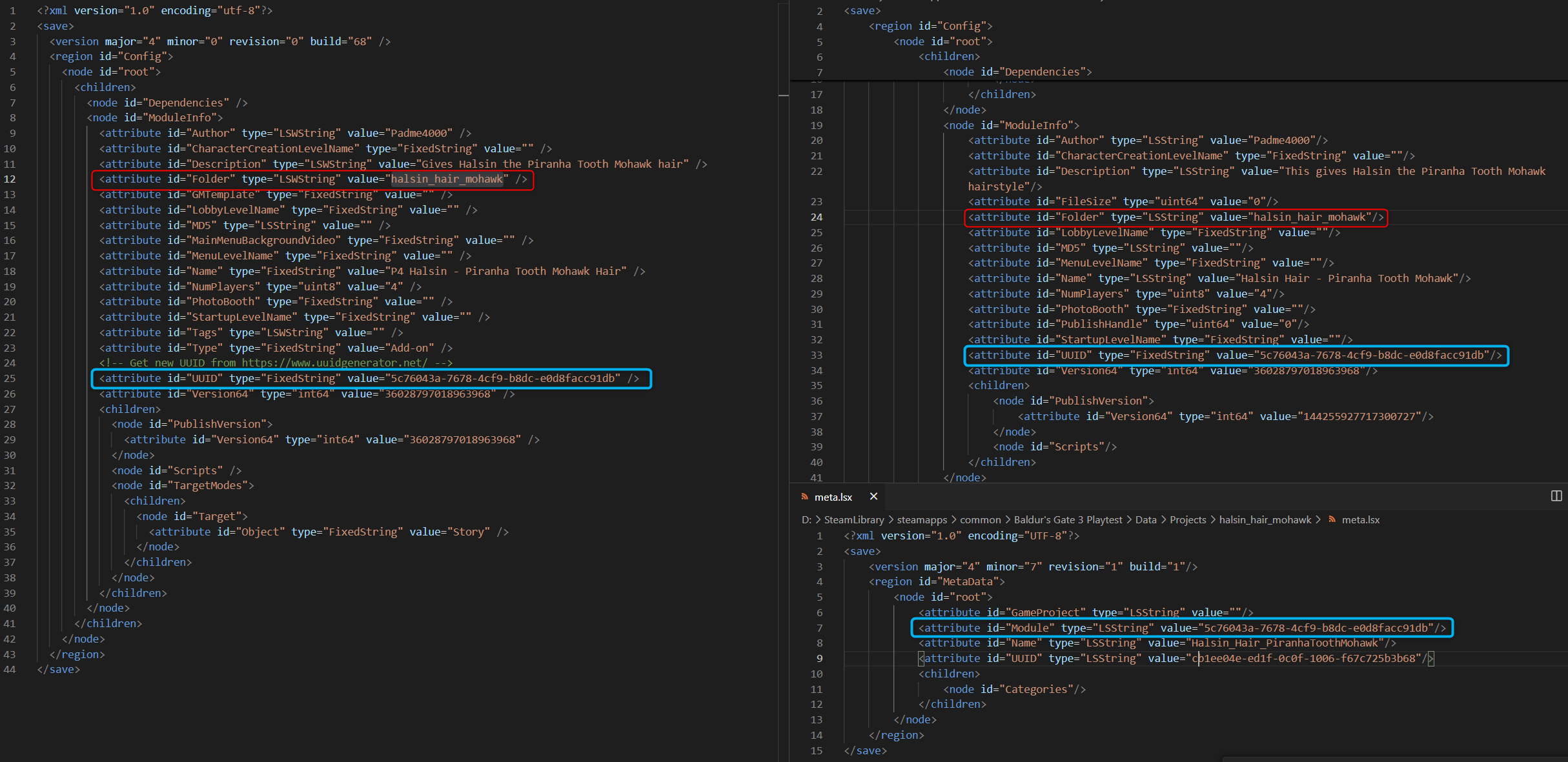The image size is (1568, 762).
Task: Click the halsin_hair_mohawk breadcrumb folder
Action: [x=1265, y=519]
